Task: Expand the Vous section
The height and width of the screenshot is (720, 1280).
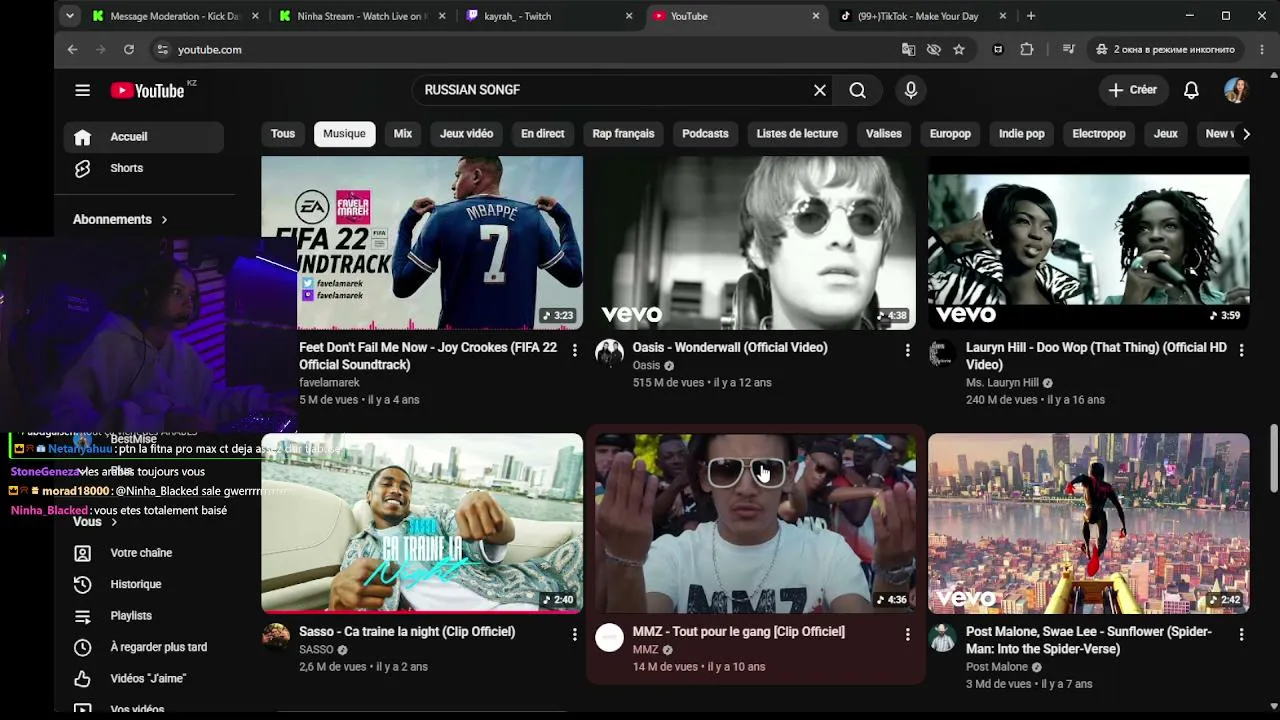Action: (95, 522)
